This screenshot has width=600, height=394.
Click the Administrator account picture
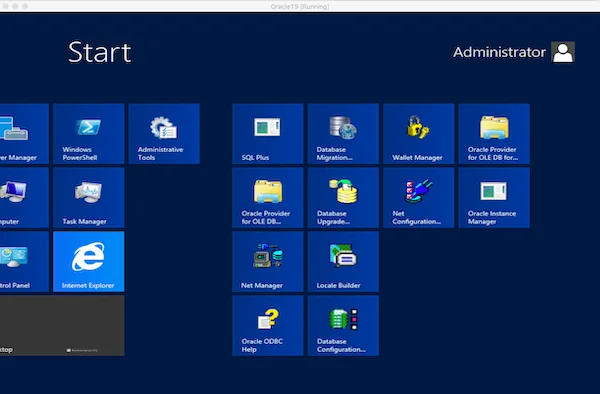[563, 52]
